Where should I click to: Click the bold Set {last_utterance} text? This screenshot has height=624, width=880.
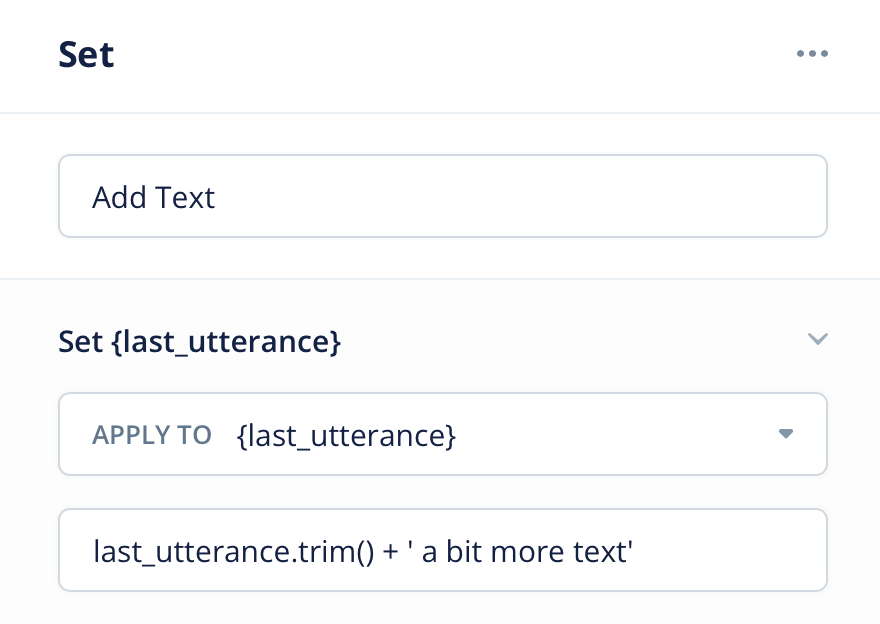tap(199, 341)
